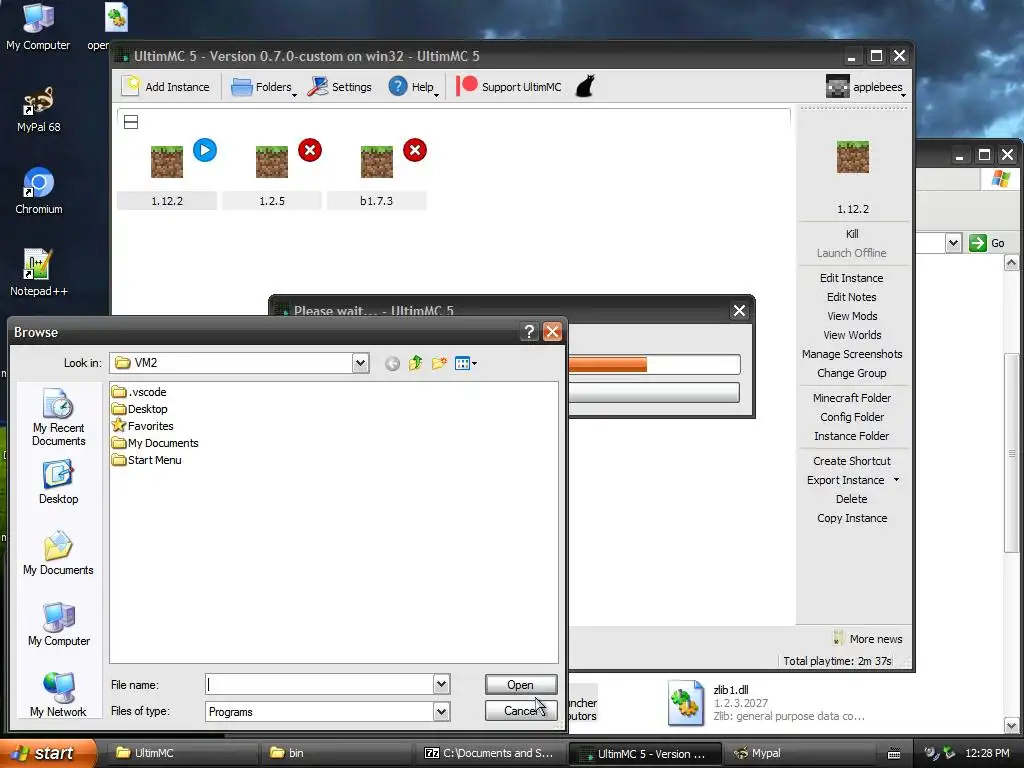This screenshot has width=1024, height=768.
Task: Open the Views menu in Browse dialog
Action: pos(466,363)
